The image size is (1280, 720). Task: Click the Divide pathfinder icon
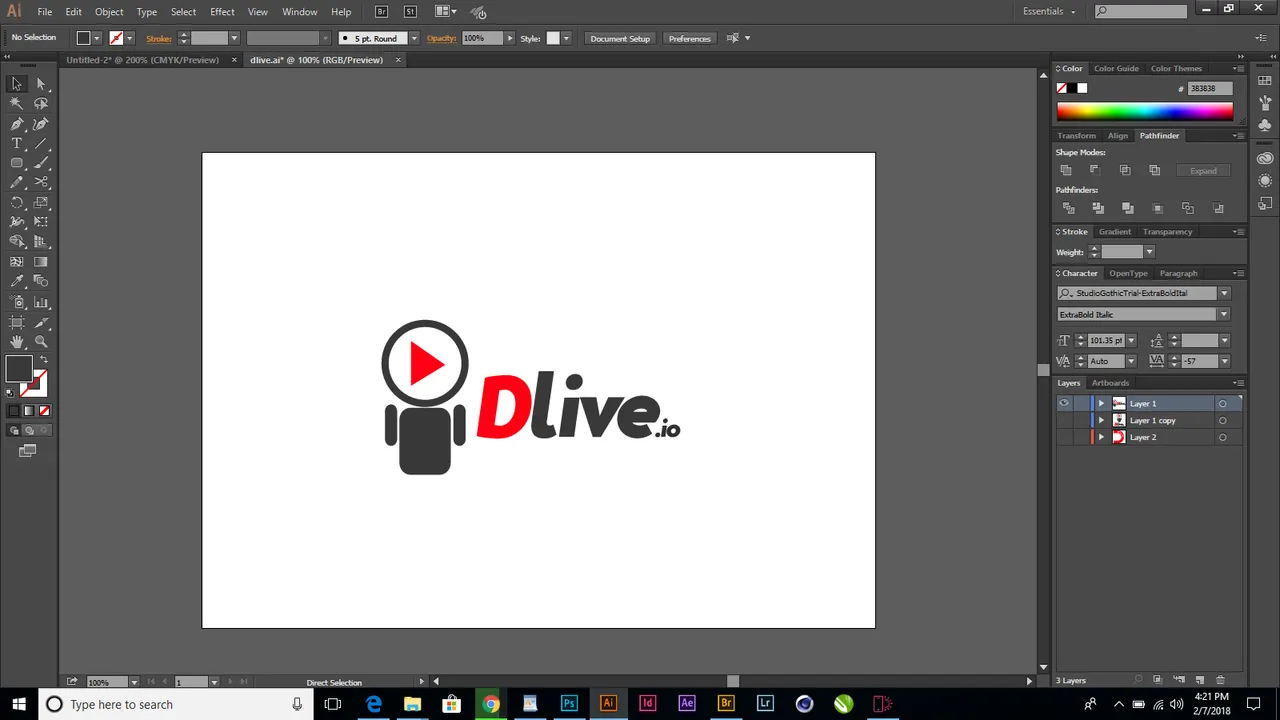(x=1068, y=208)
